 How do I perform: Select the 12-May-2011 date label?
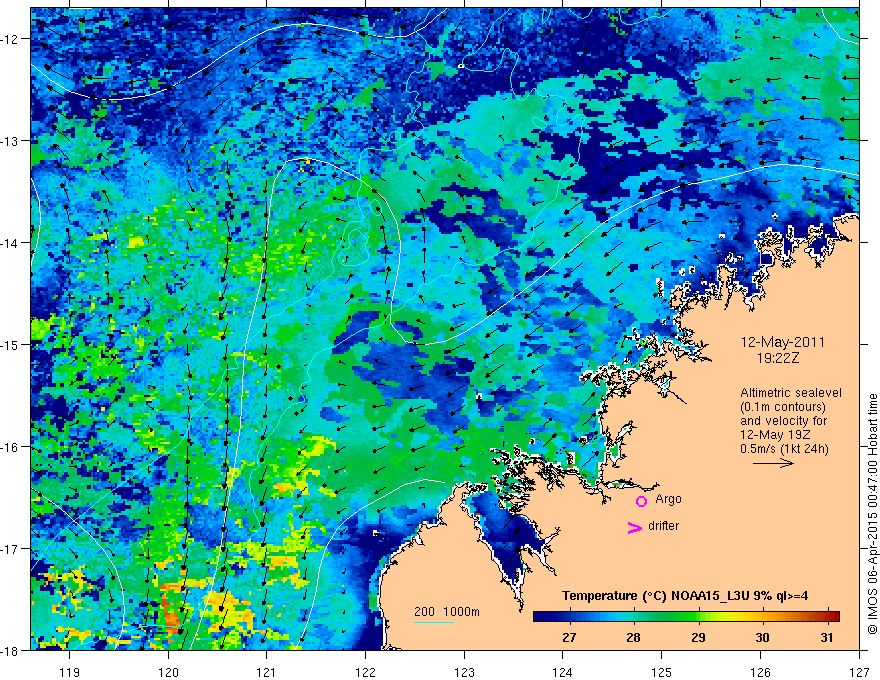coord(782,342)
